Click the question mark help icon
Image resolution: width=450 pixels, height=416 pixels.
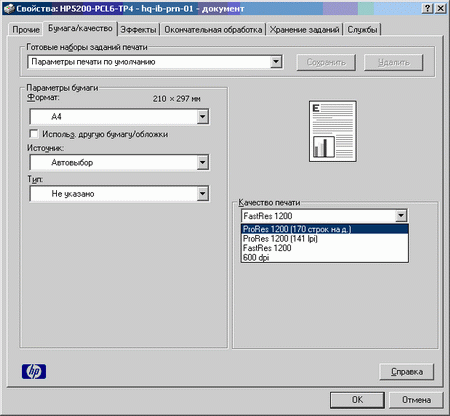427,8
